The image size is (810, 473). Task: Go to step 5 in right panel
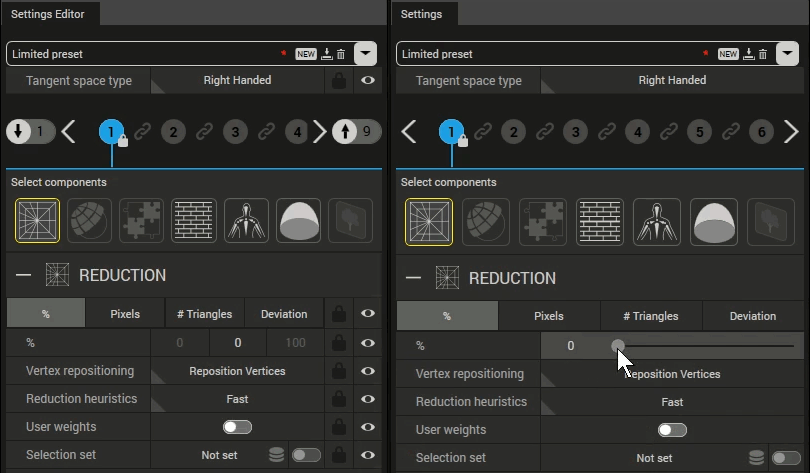pos(699,131)
